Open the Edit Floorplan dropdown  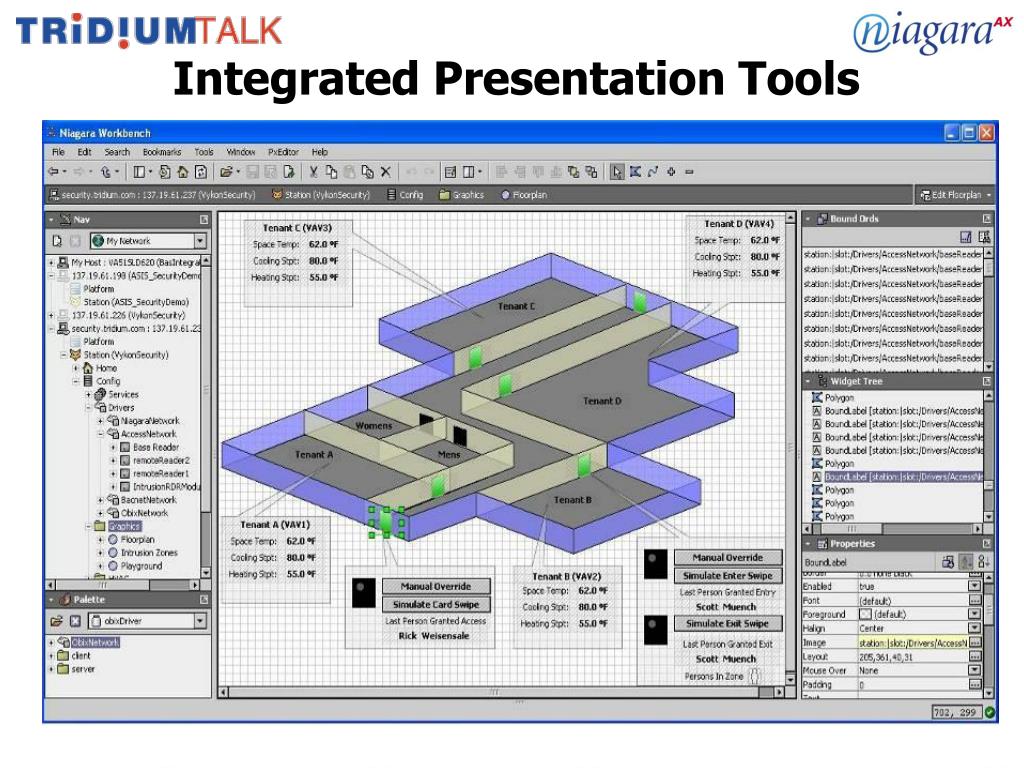coord(989,195)
